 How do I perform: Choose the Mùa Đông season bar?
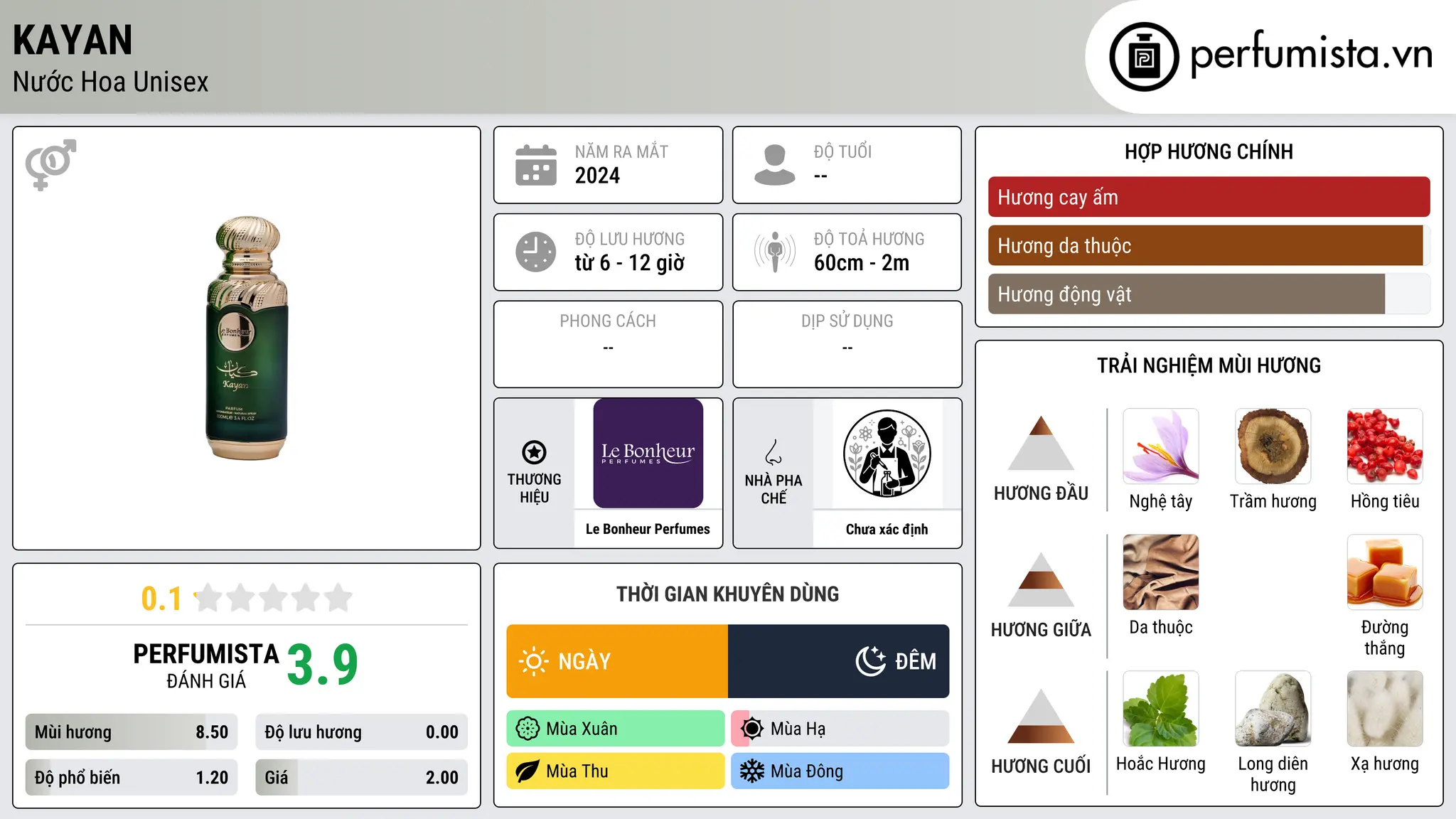coord(840,771)
